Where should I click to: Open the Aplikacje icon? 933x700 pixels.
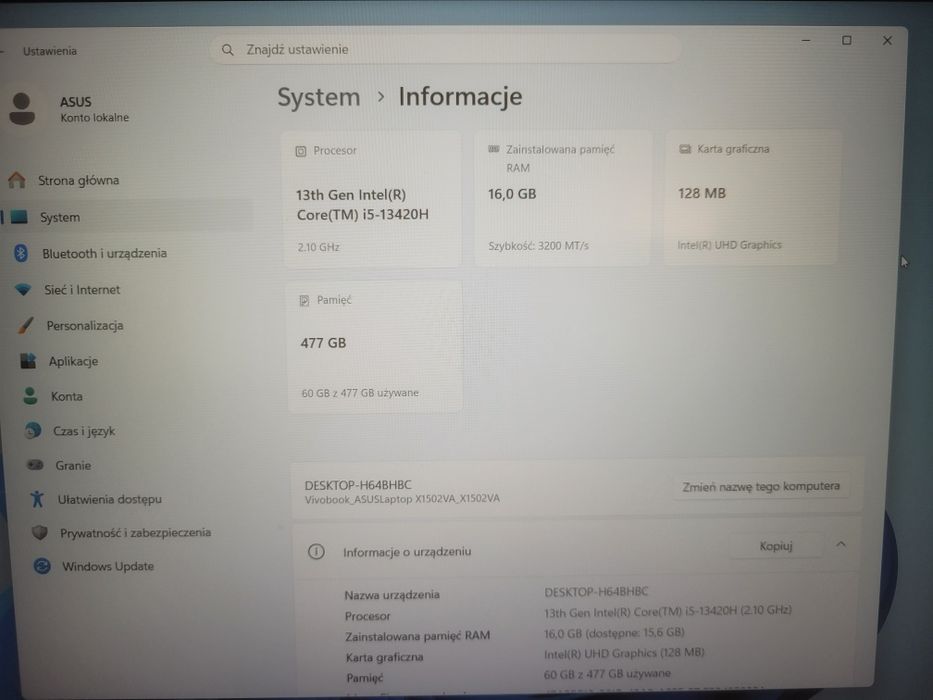pos(28,361)
